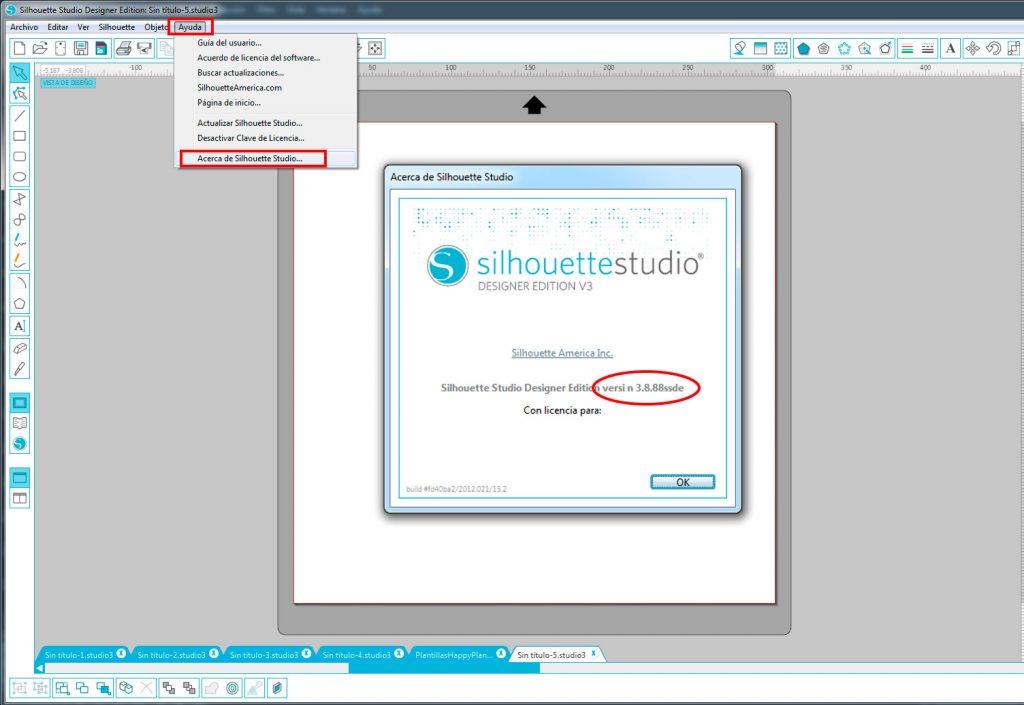1024x705 pixels.
Task: Select the Smooth Freehand tool
Action: (x=20, y=261)
